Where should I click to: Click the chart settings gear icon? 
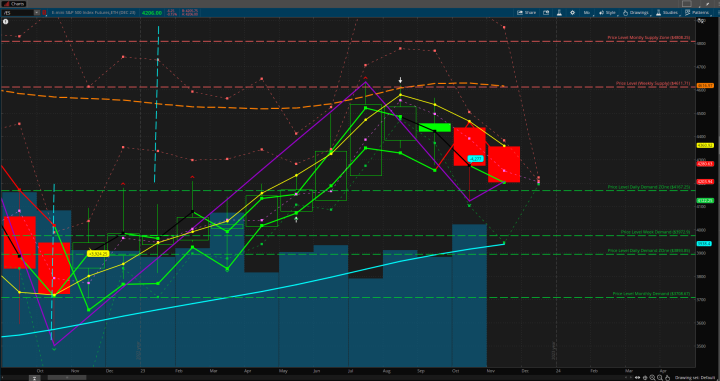click(x=573, y=13)
